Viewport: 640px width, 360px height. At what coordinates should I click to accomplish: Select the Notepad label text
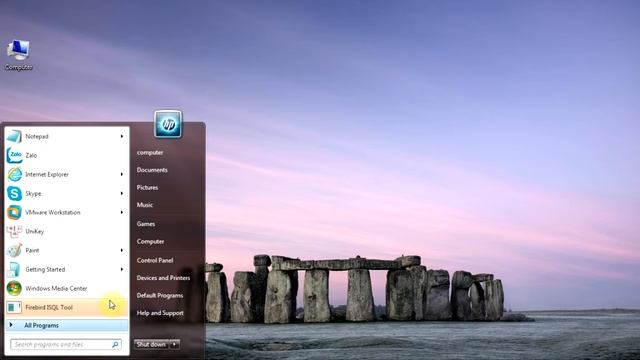tap(37, 136)
